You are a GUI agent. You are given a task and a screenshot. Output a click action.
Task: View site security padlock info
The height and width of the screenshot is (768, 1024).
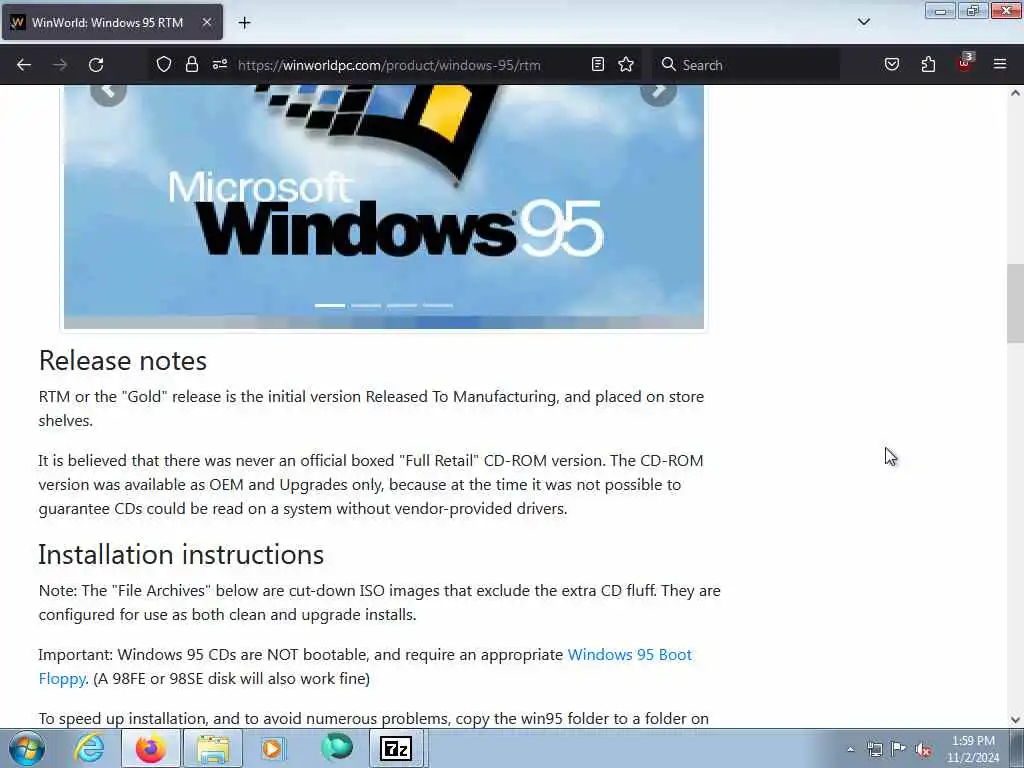click(x=191, y=64)
